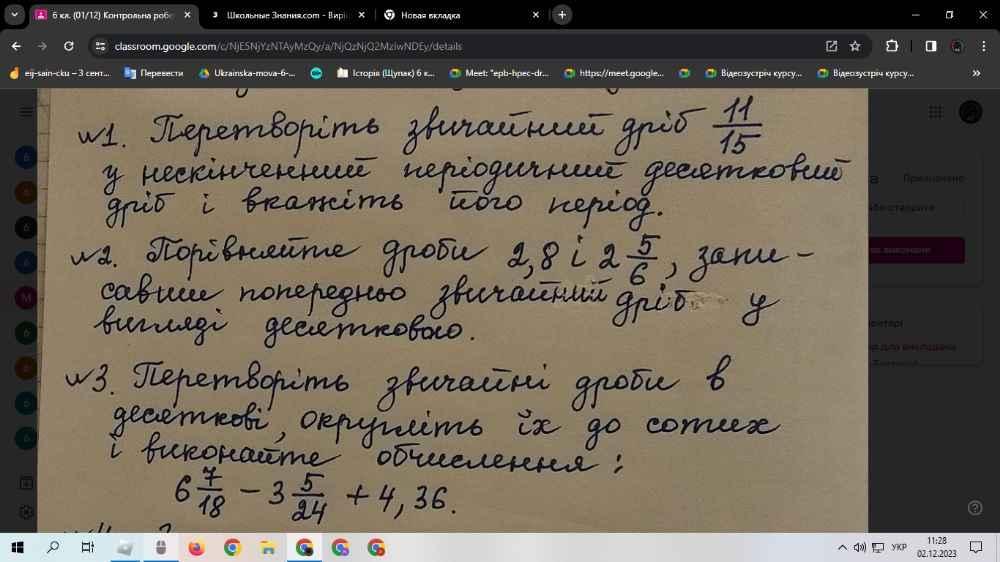Toggle the browser side panel
The image size is (1000, 562).
click(x=931, y=46)
